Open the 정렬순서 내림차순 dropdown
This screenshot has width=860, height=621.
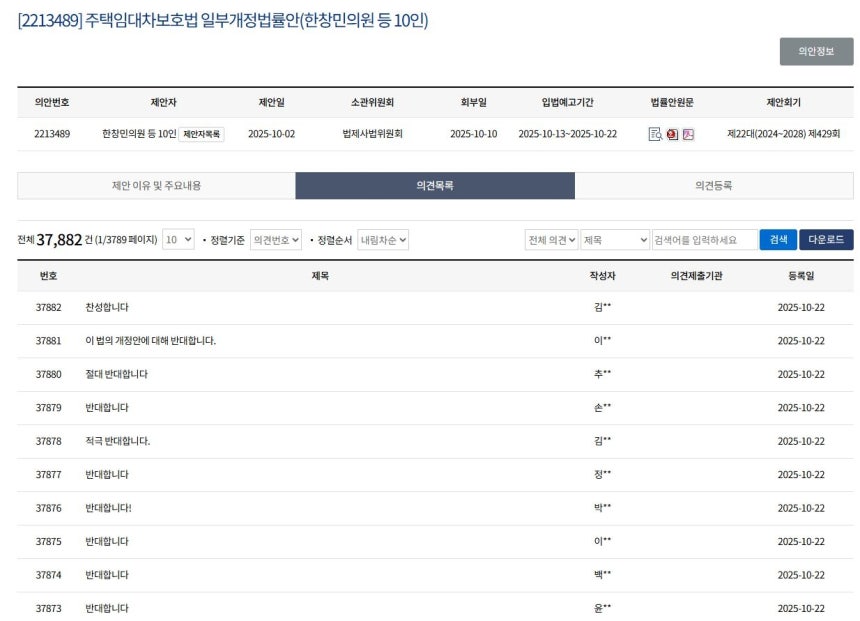coord(383,240)
